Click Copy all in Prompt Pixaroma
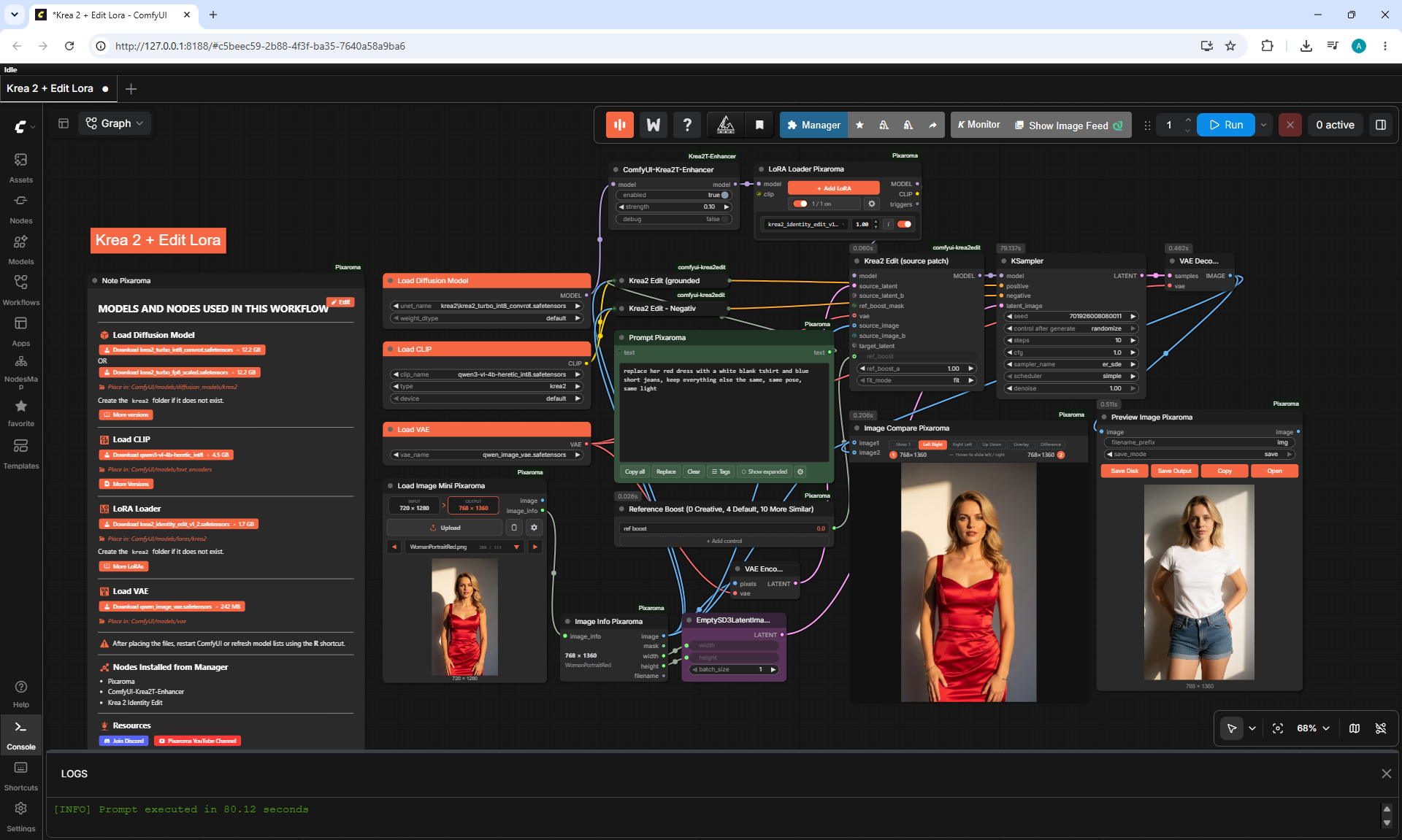The width and height of the screenshot is (1402, 840). pos(635,471)
